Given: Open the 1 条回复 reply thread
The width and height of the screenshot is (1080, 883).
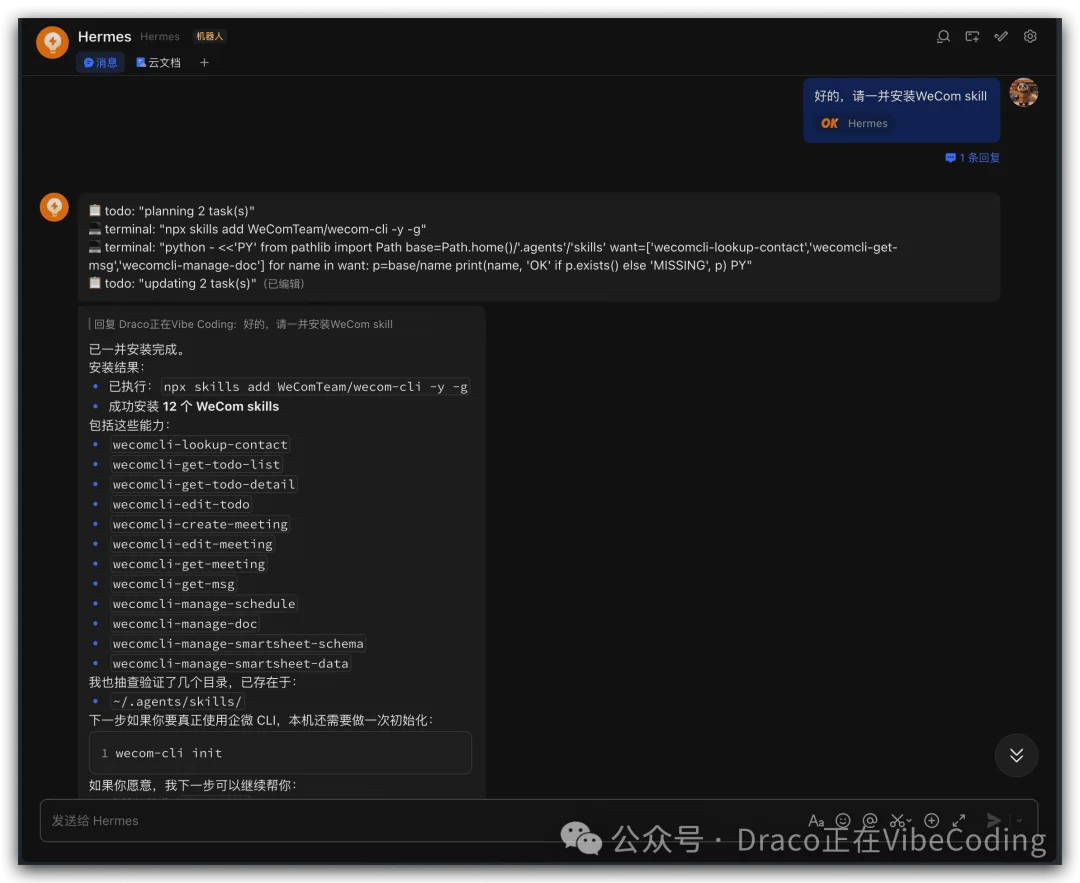Looking at the screenshot, I should [971, 157].
